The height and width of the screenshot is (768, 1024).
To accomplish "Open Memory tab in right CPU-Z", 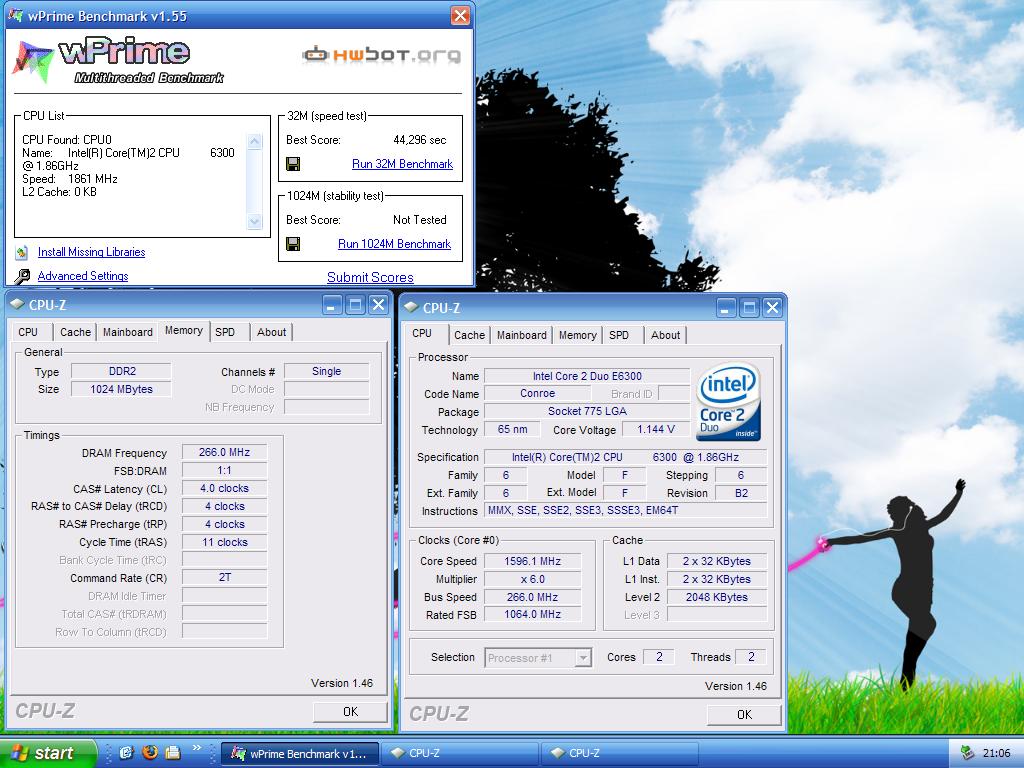I will coord(577,335).
